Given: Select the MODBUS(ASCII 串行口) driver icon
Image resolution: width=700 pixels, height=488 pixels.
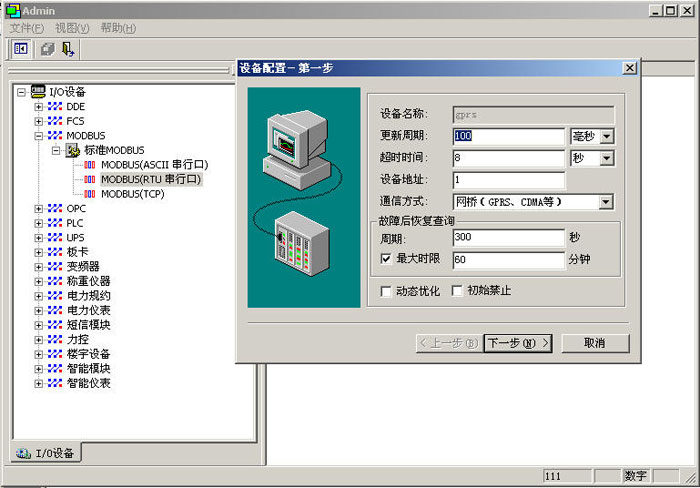Looking at the screenshot, I should click(90, 165).
